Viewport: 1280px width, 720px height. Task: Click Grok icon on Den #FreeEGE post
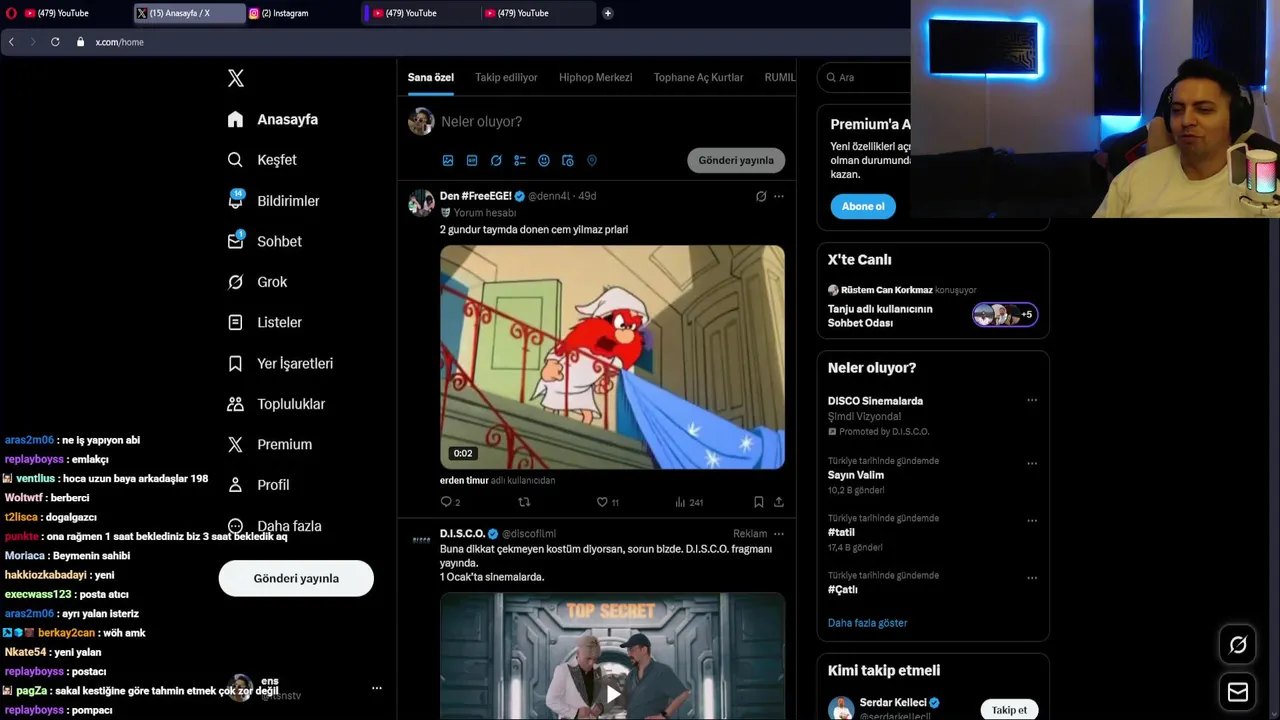(x=761, y=196)
